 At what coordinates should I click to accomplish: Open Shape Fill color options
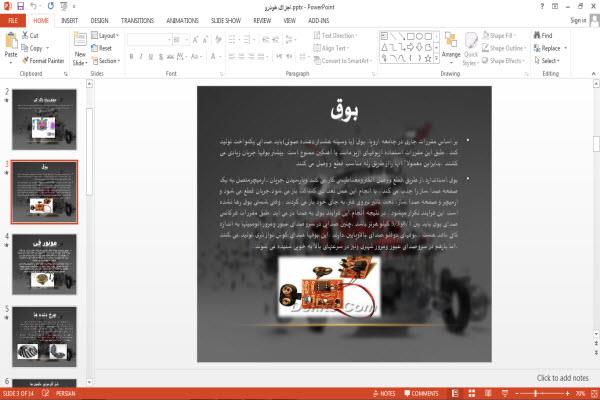point(499,36)
